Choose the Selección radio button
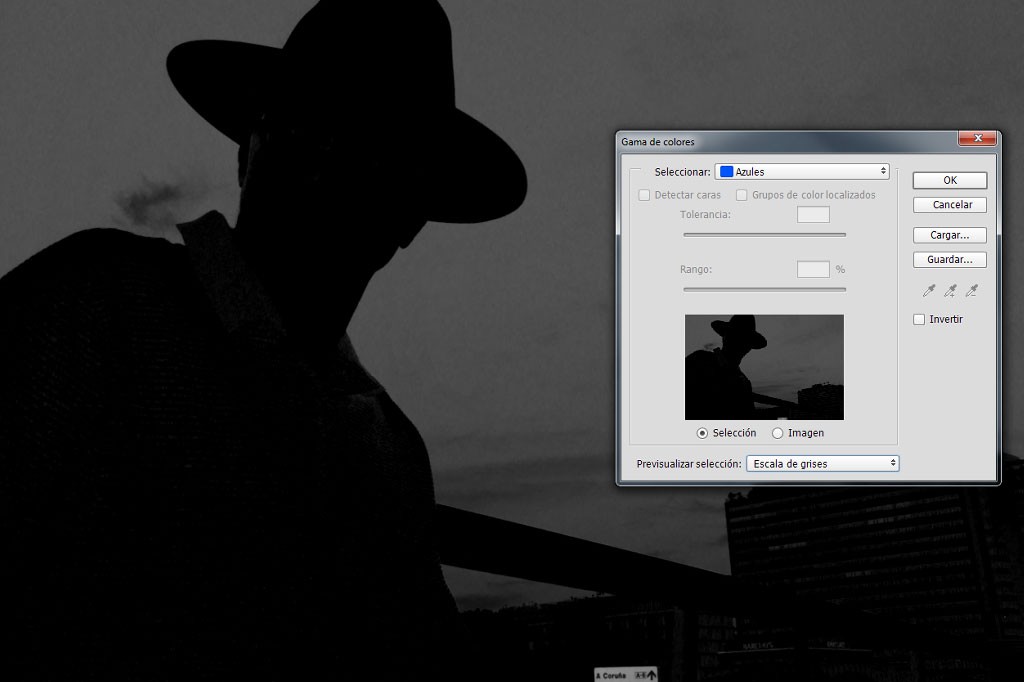1024x682 pixels. pyautogui.click(x=702, y=433)
